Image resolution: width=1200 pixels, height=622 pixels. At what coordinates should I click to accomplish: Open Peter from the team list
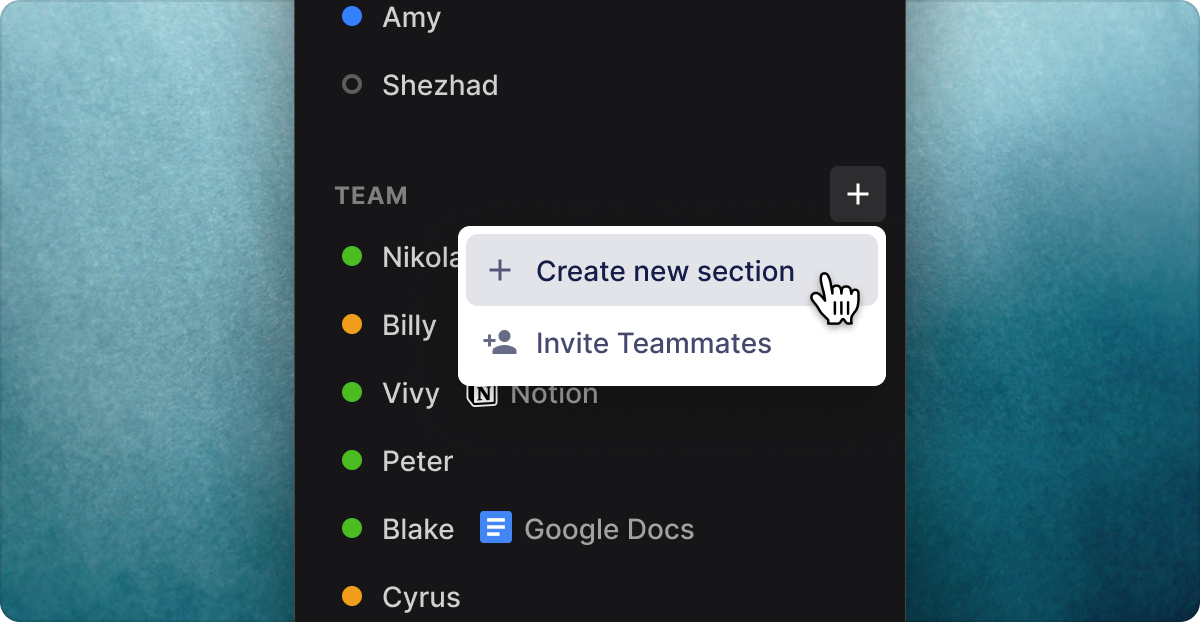tap(418, 461)
